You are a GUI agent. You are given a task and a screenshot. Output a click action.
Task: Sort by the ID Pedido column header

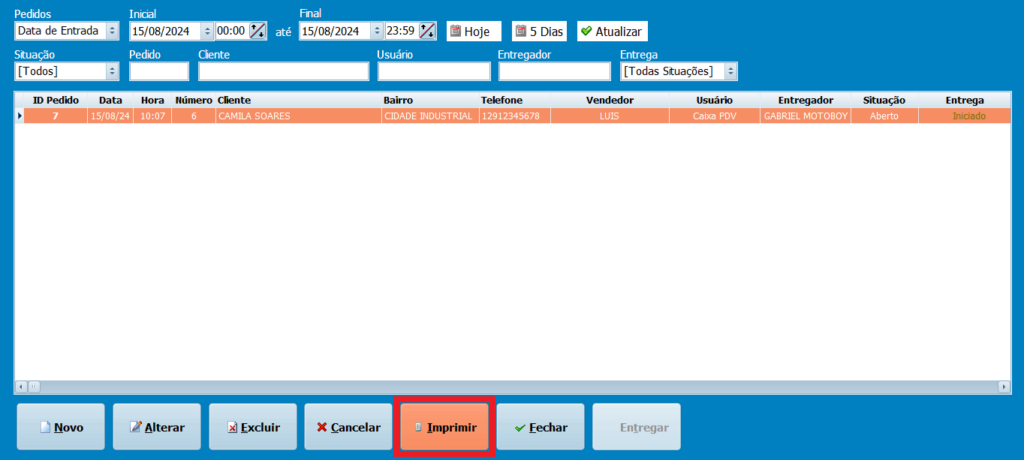[56, 100]
